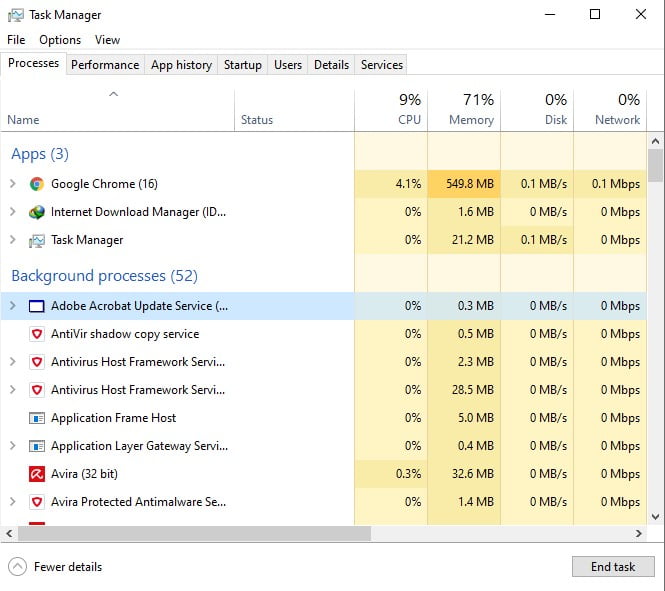Click the Fewer details link
The height and width of the screenshot is (591, 665).
tap(68, 567)
